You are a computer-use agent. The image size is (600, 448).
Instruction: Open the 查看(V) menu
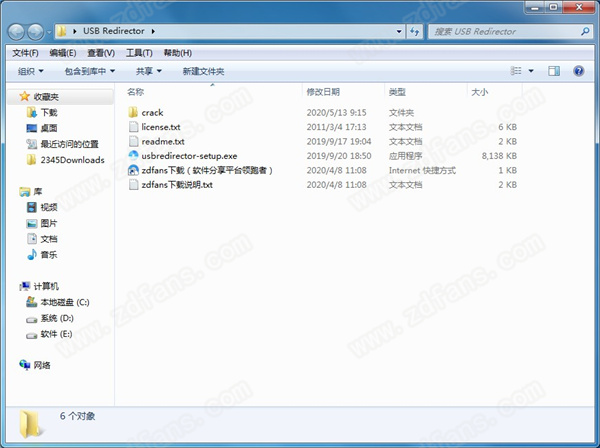101,53
